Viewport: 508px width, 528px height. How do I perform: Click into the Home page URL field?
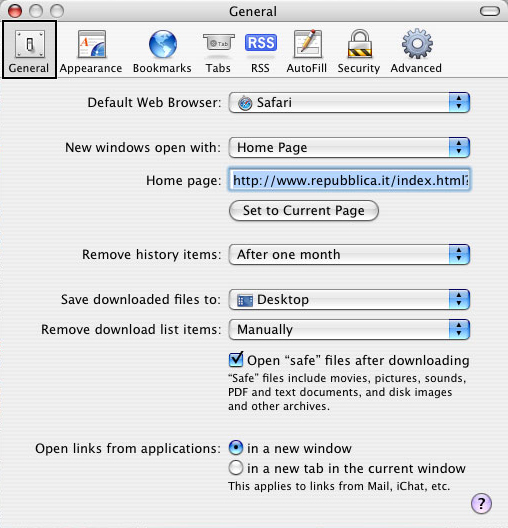click(349, 180)
